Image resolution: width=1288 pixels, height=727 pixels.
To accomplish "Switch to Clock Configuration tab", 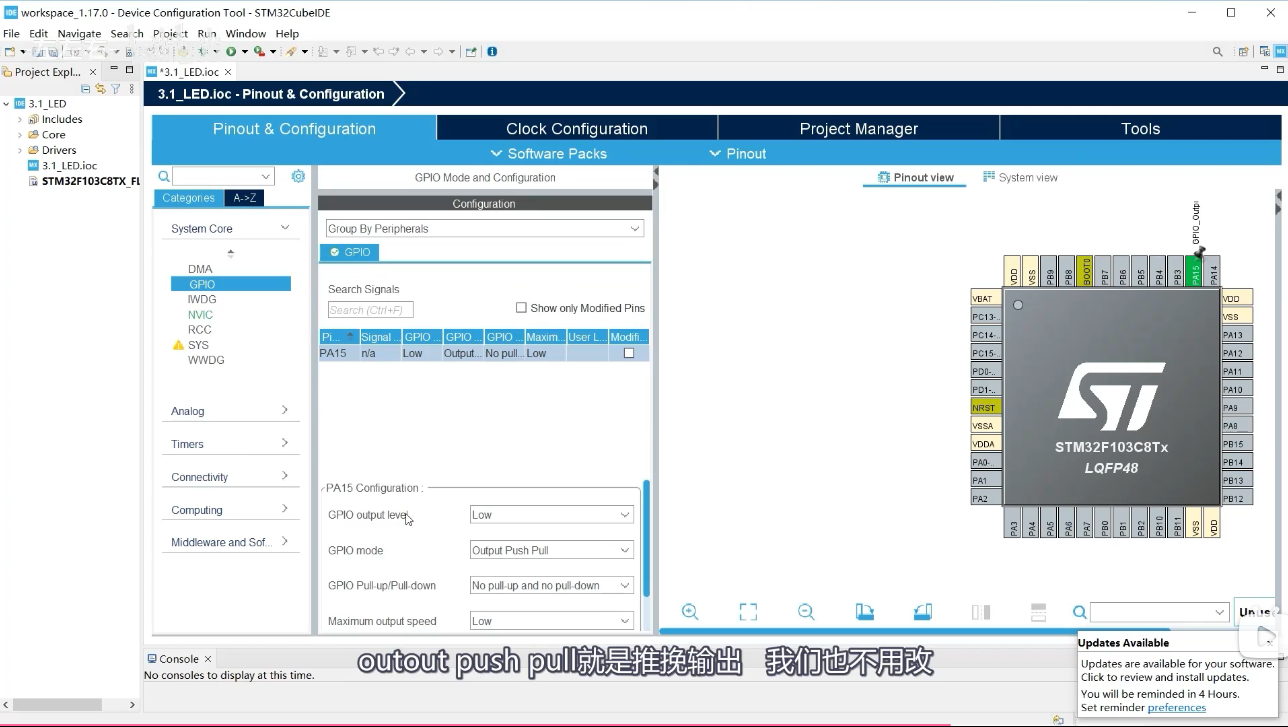I will click(577, 128).
